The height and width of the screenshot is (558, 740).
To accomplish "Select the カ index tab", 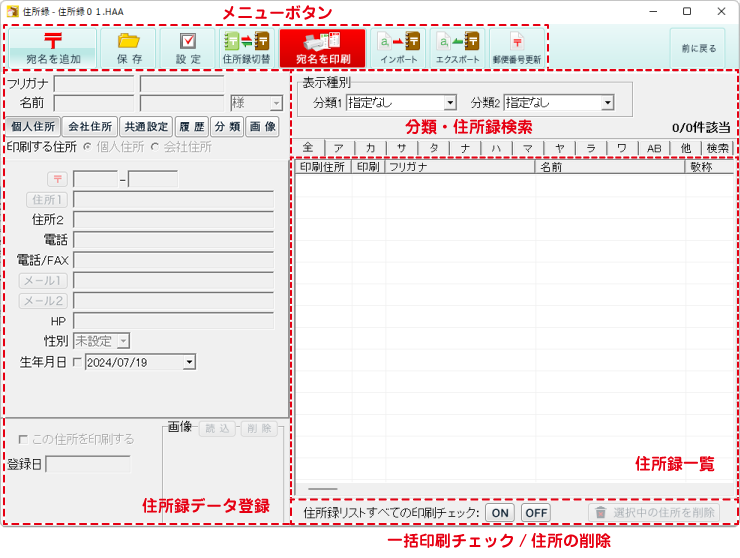I will (370, 148).
